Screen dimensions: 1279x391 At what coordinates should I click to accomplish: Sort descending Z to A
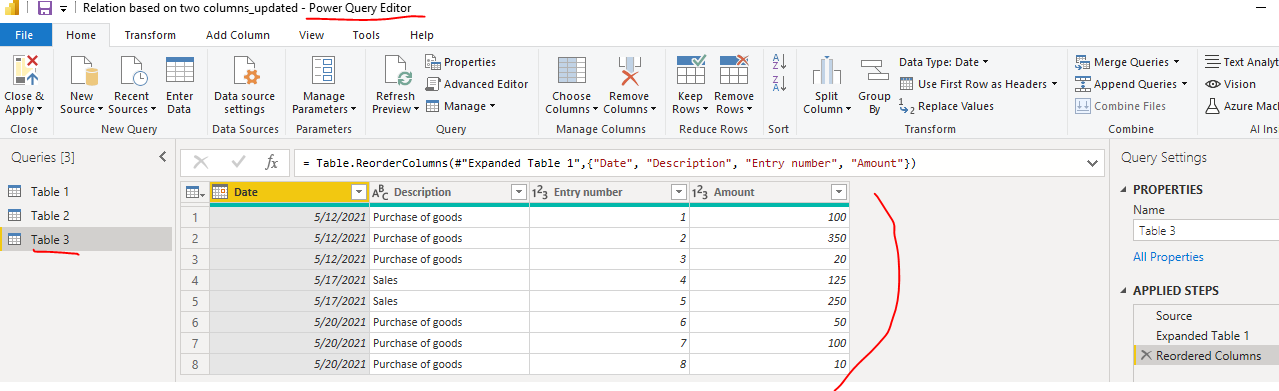[779, 84]
